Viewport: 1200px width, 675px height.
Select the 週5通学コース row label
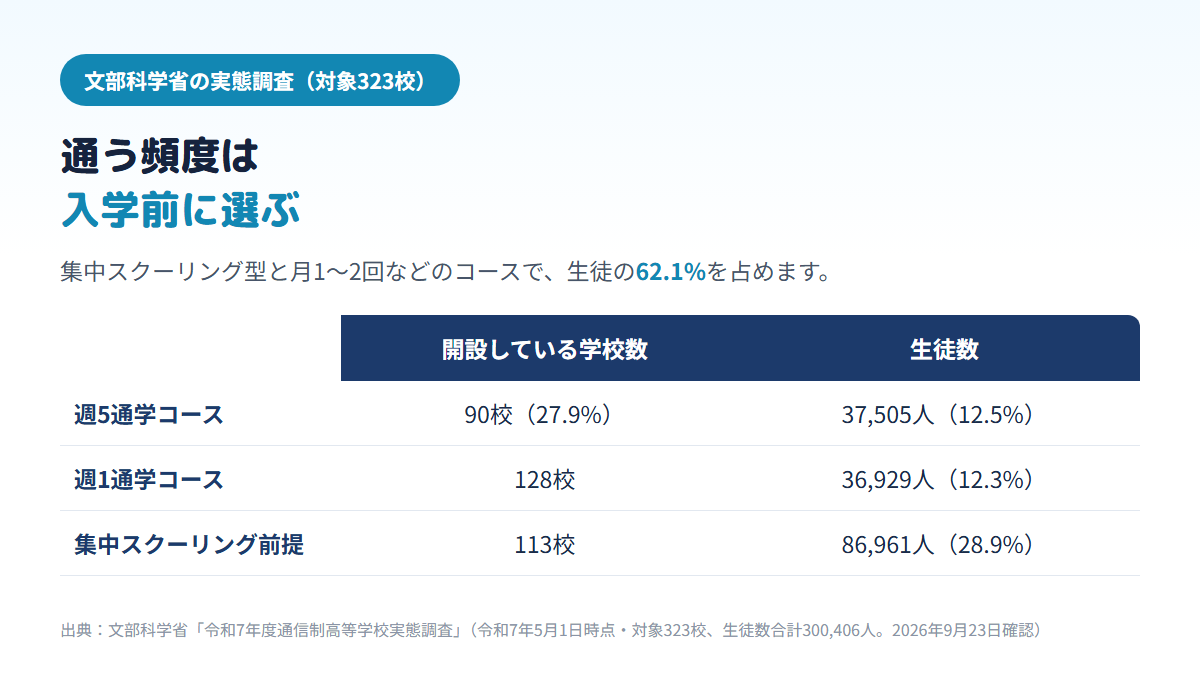pyautogui.click(x=149, y=415)
